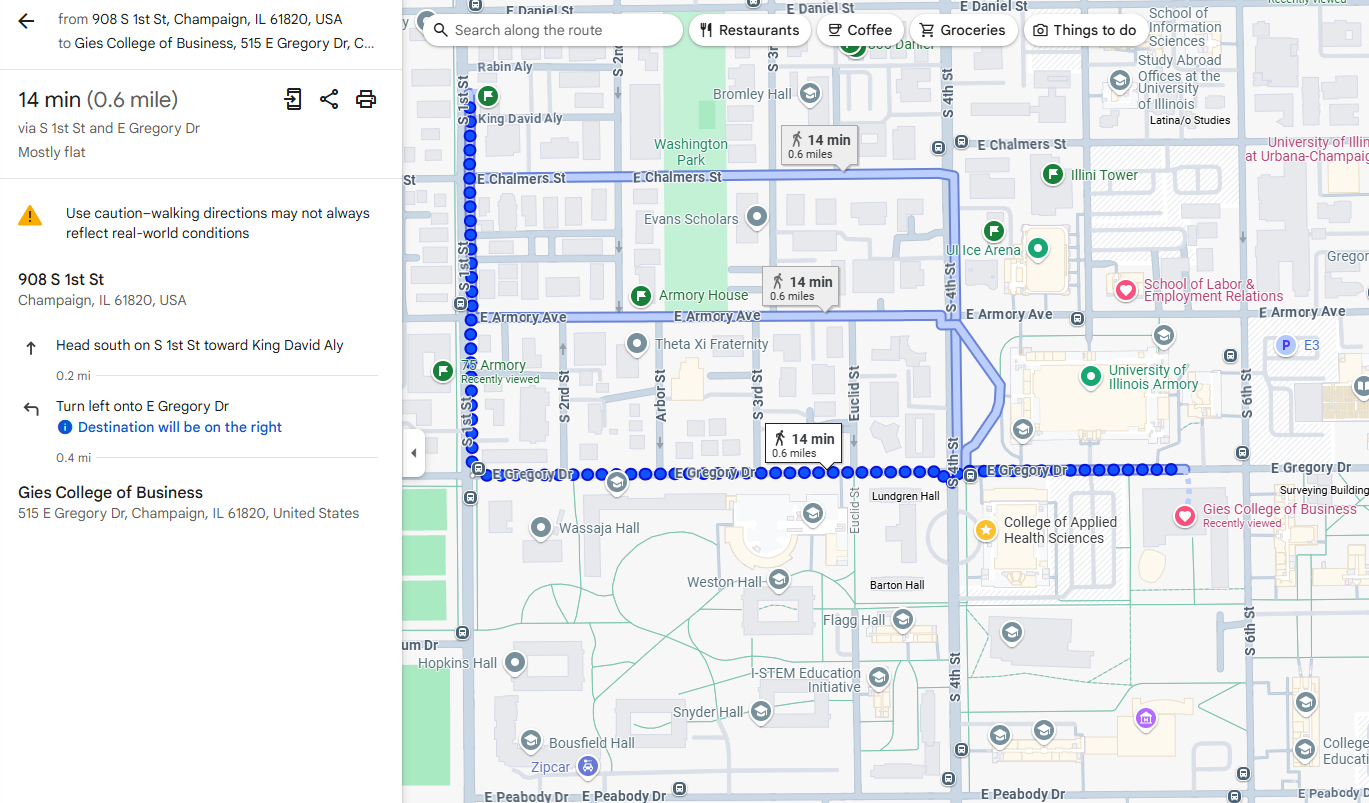Send directions to your phone
The image size is (1369, 803).
pyautogui.click(x=292, y=99)
